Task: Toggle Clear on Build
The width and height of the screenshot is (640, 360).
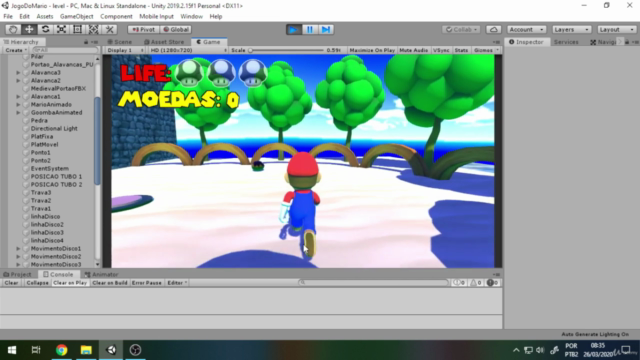Action: point(110,282)
